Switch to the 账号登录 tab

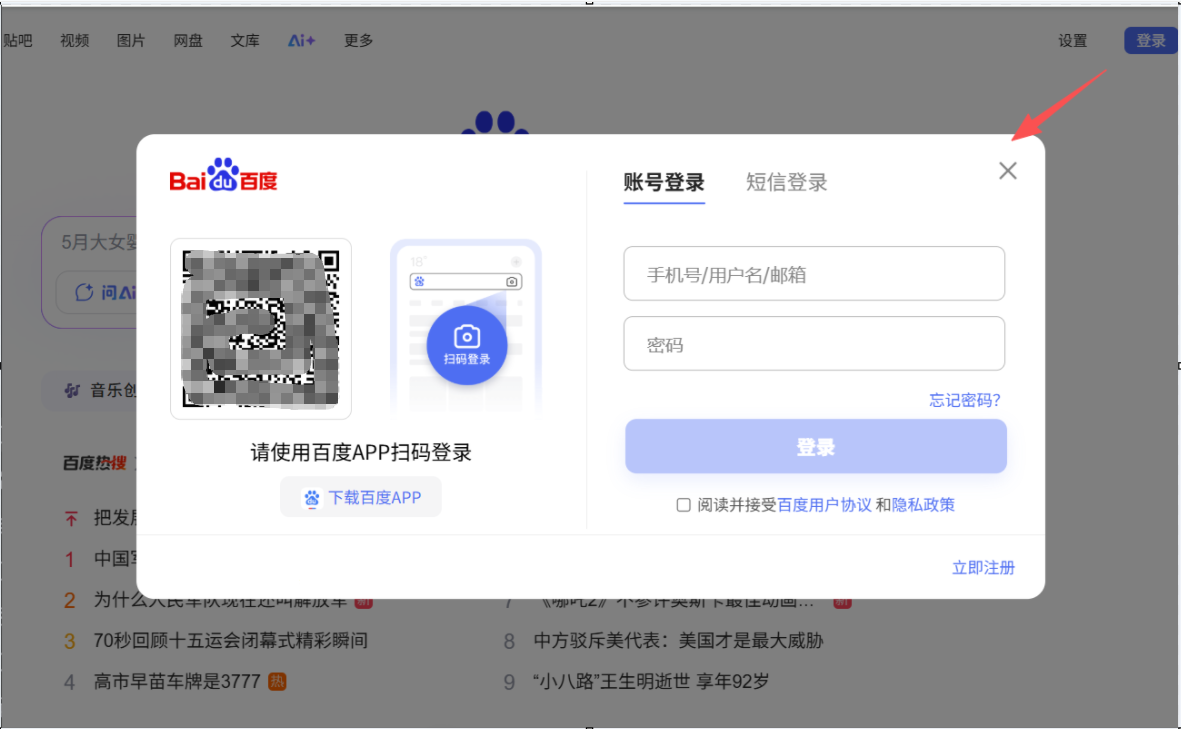[x=664, y=182]
